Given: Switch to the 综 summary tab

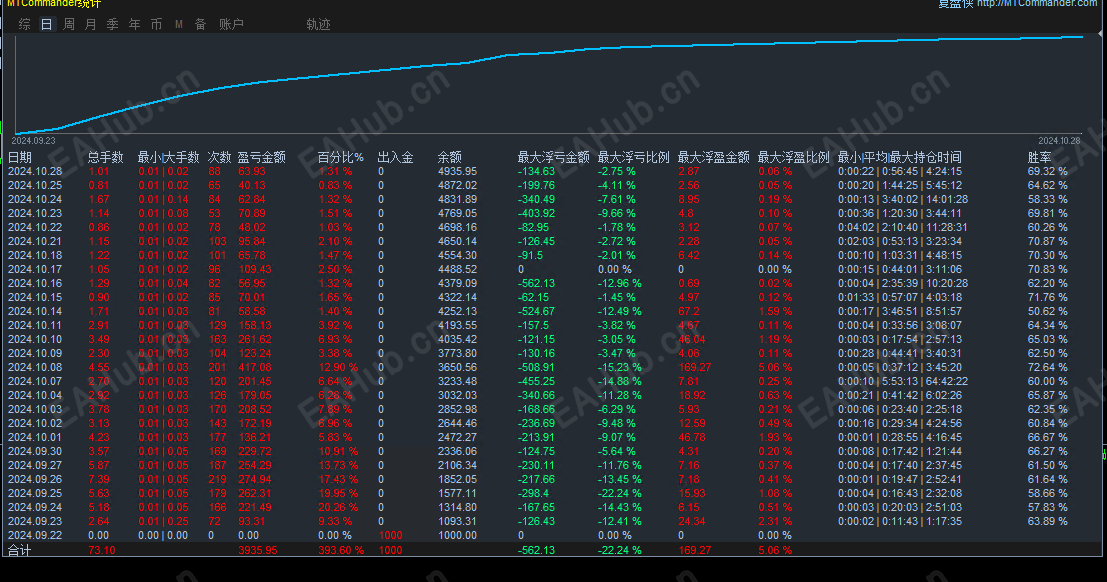Looking at the screenshot, I should [25, 24].
